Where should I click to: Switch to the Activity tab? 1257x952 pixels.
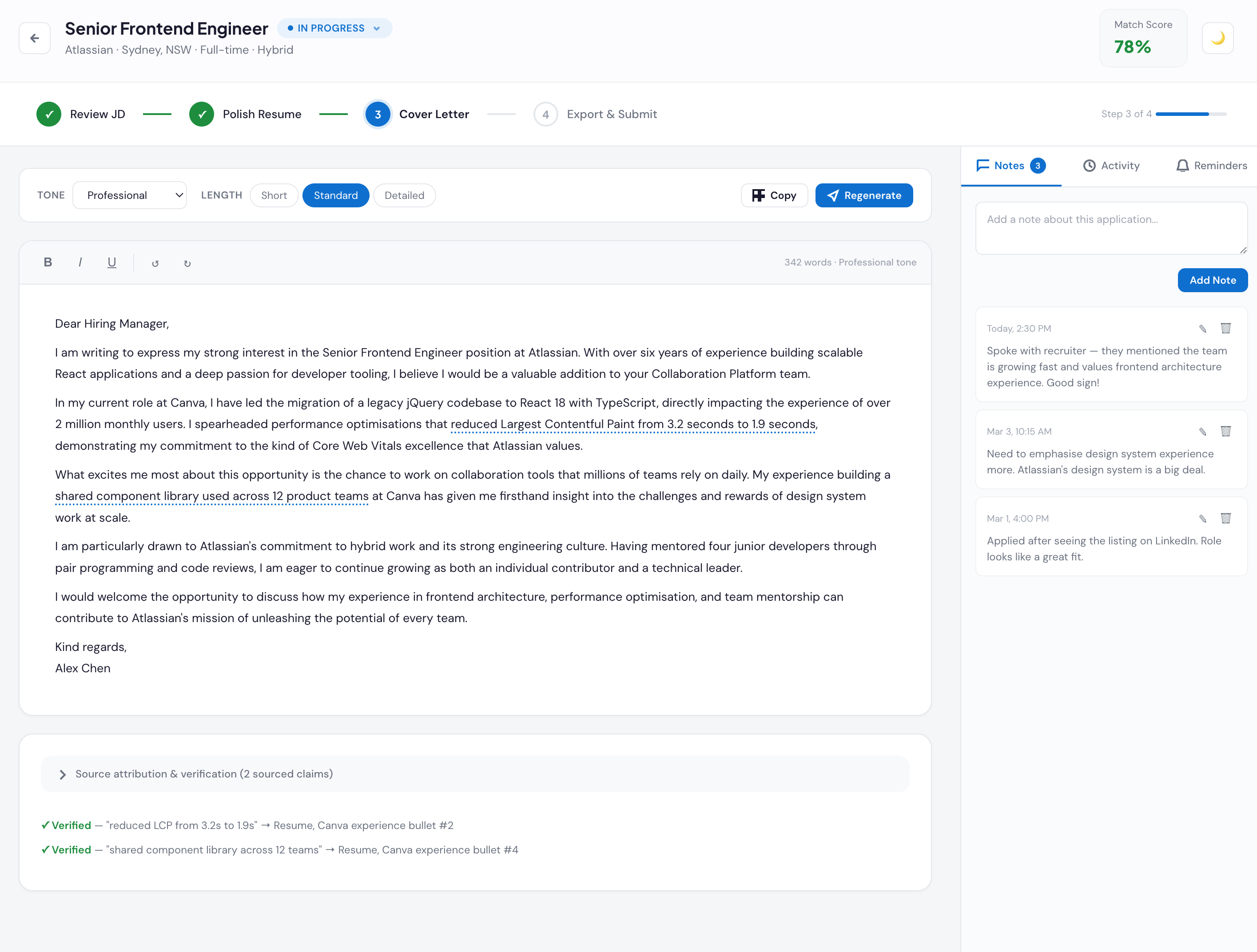click(x=1111, y=165)
